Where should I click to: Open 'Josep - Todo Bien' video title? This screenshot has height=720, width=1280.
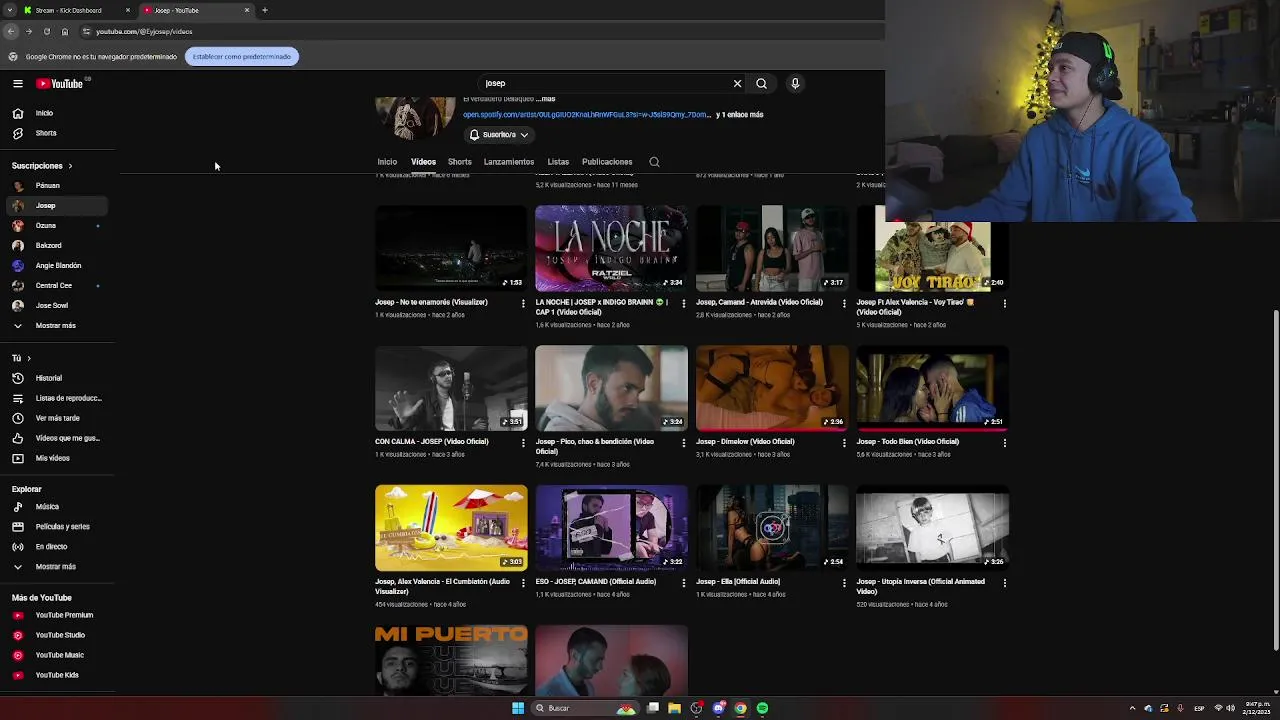(907, 442)
